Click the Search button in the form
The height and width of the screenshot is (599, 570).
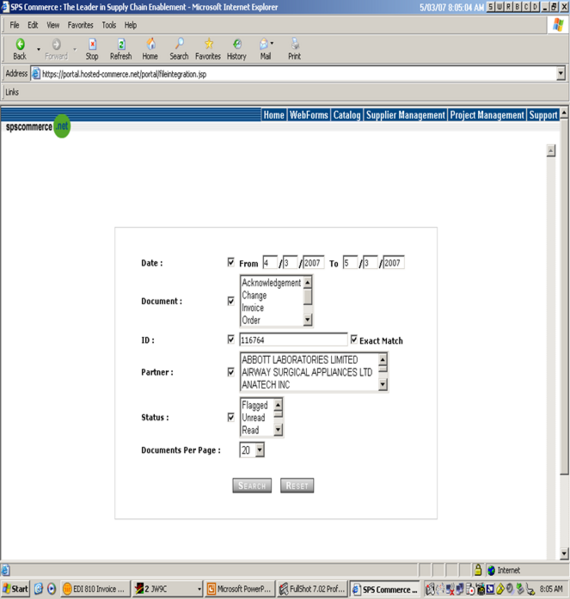252,486
